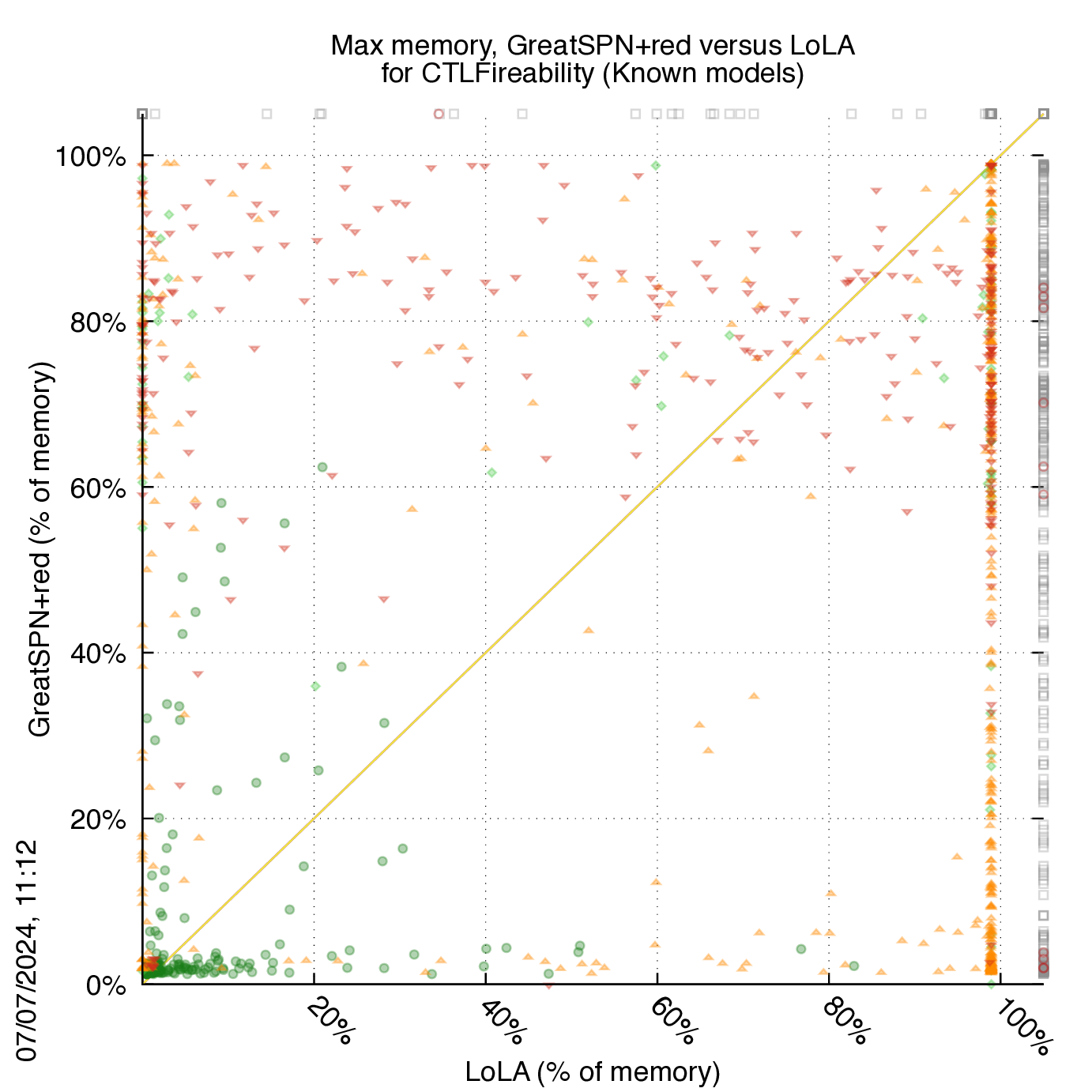Select the 100% tick label on the GreatSPN+red axis

click(90, 156)
